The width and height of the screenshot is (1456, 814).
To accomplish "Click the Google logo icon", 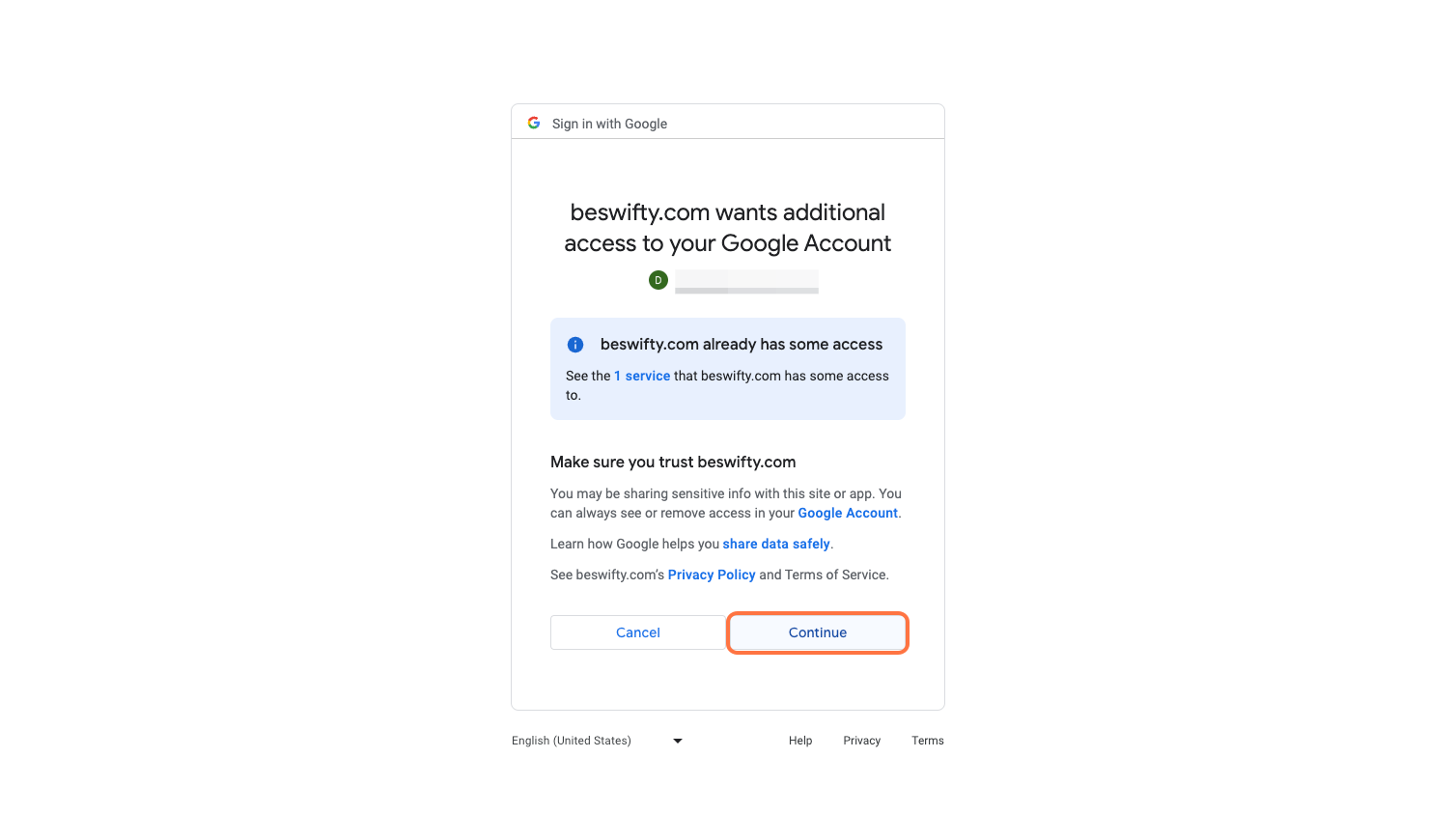I will [x=534, y=123].
